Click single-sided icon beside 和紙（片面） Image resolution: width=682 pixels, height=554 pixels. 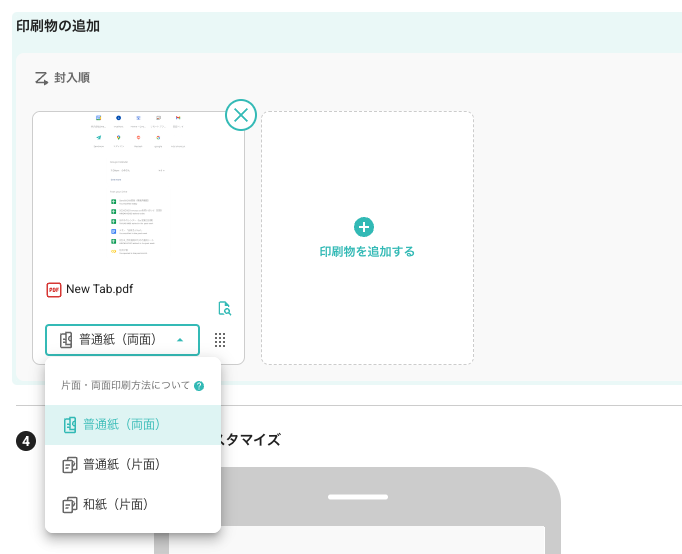coord(70,505)
